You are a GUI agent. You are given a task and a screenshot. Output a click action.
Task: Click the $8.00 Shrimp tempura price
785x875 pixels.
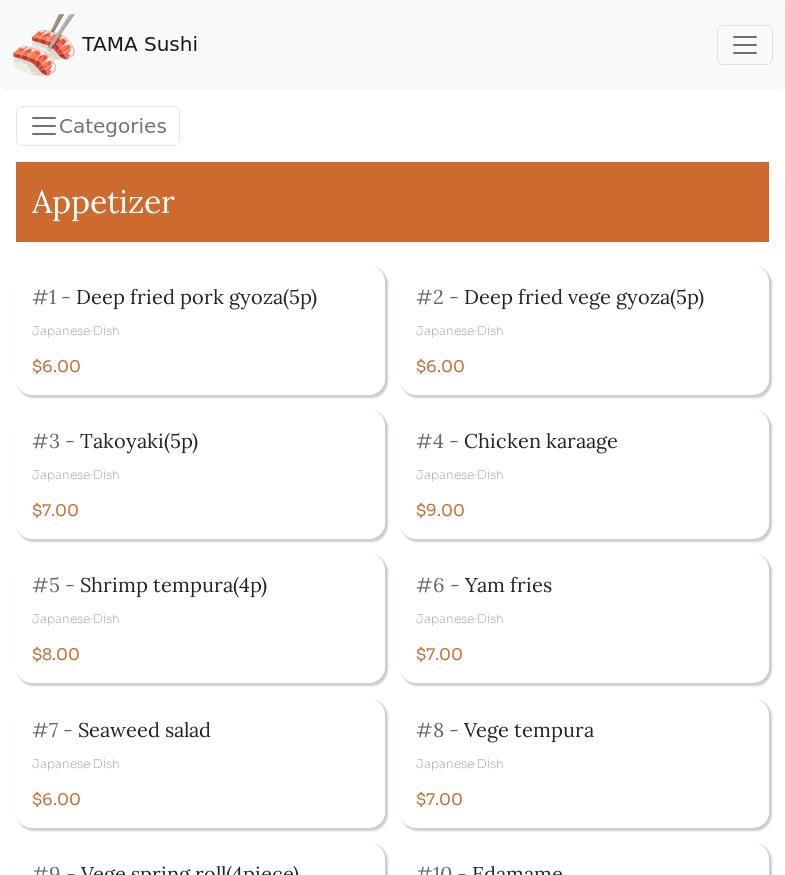tap(56, 654)
